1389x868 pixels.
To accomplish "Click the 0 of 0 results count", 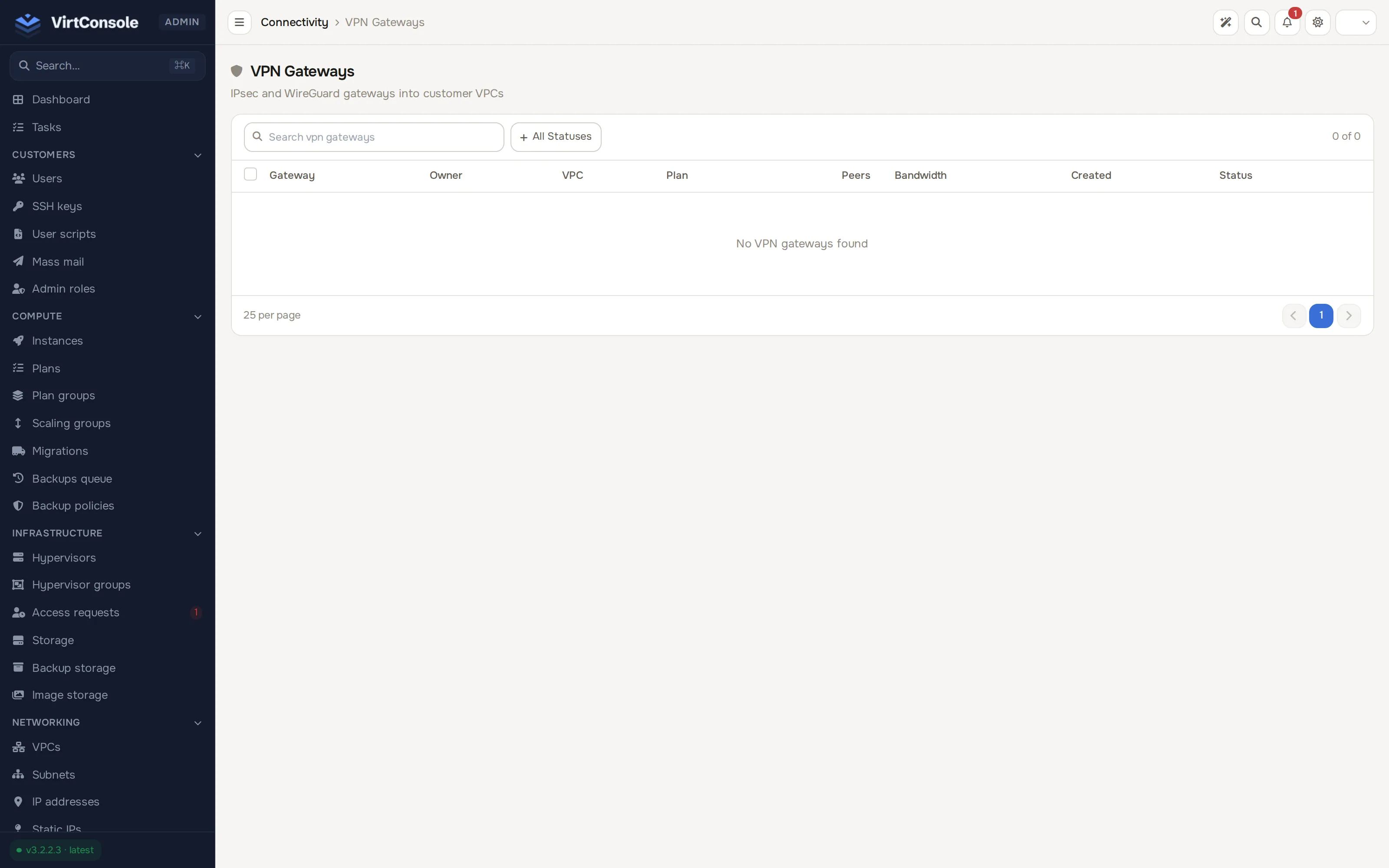I will pyautogui.click(x=1346, y=136).
